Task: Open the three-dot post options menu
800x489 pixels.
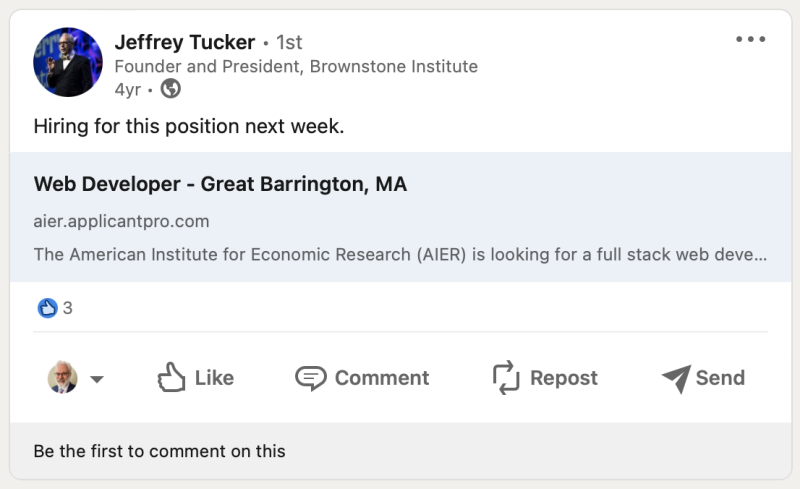Action: point(751,39)
